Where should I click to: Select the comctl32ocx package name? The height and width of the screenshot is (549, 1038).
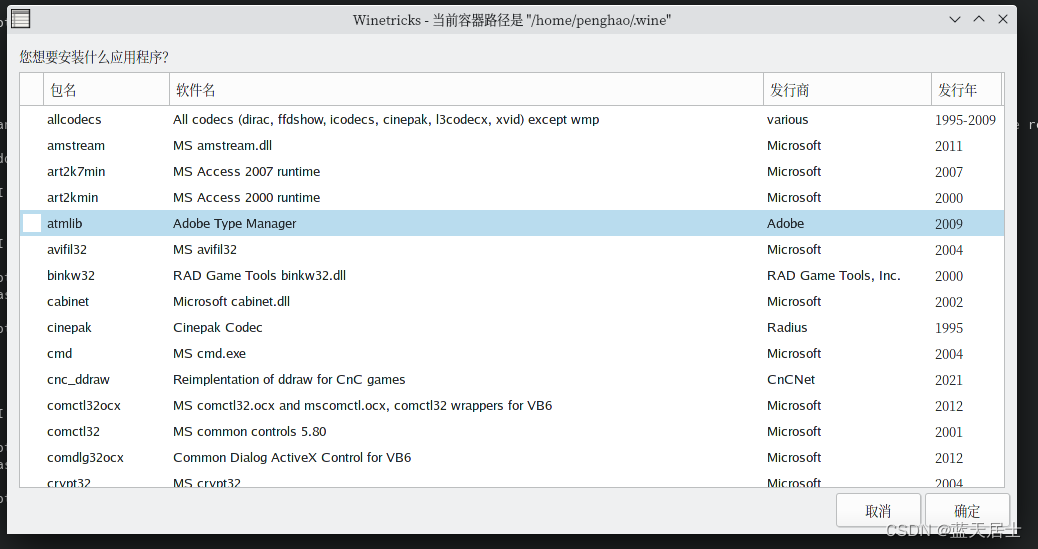coord(83,405)
